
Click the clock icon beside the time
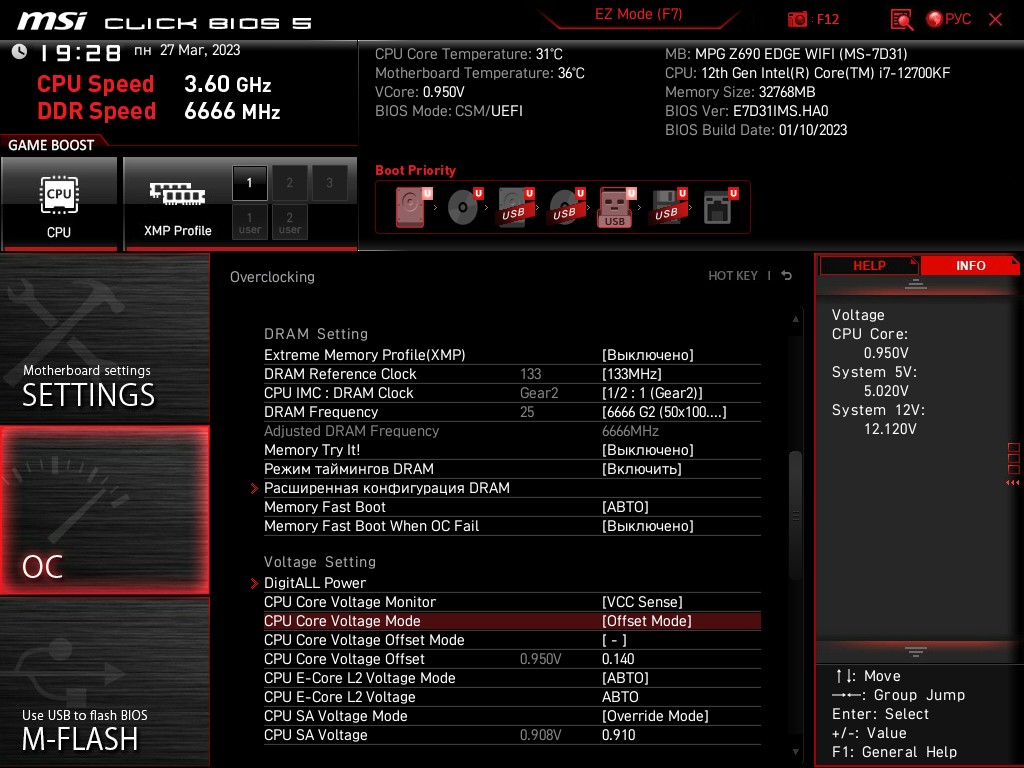pyautogui.click(x=20, y=52)
